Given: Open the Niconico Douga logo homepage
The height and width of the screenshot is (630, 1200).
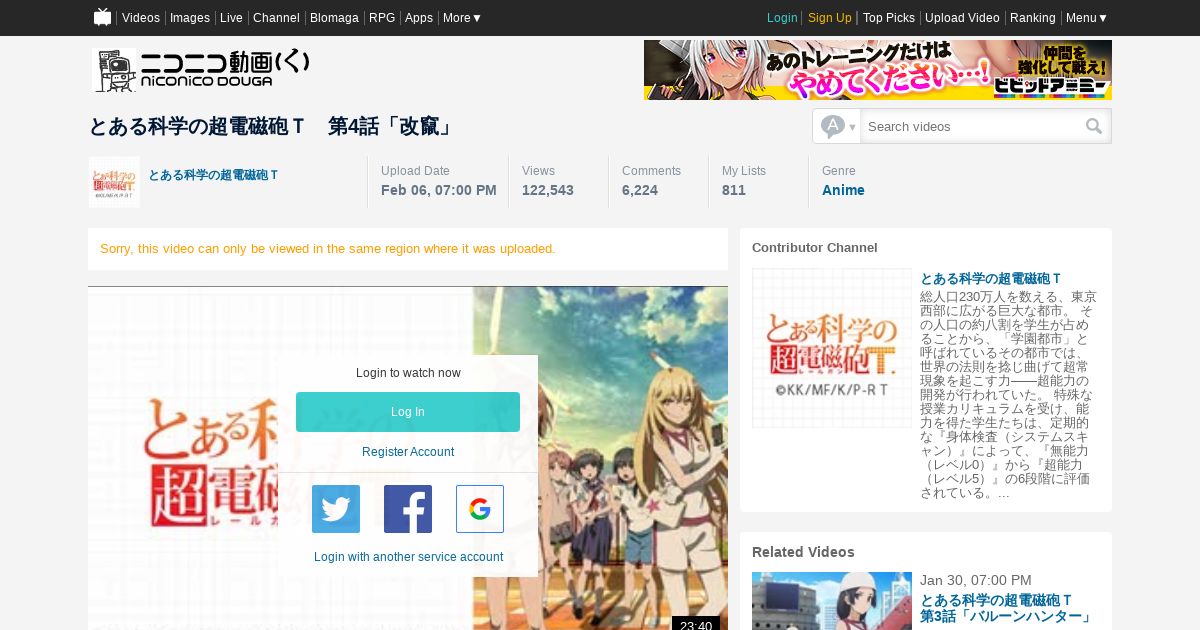Looking at the screenshot, I should pyautogui.click(x=201, y=70).
